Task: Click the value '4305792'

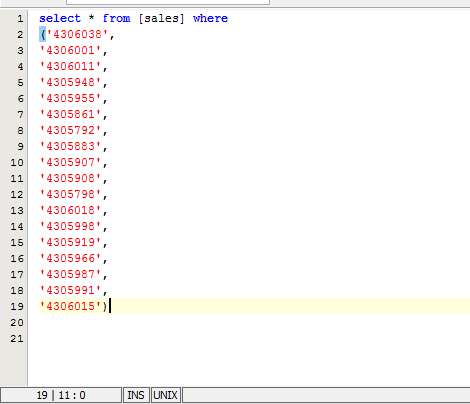Action: pyautogui.click(x=70, y=130)
